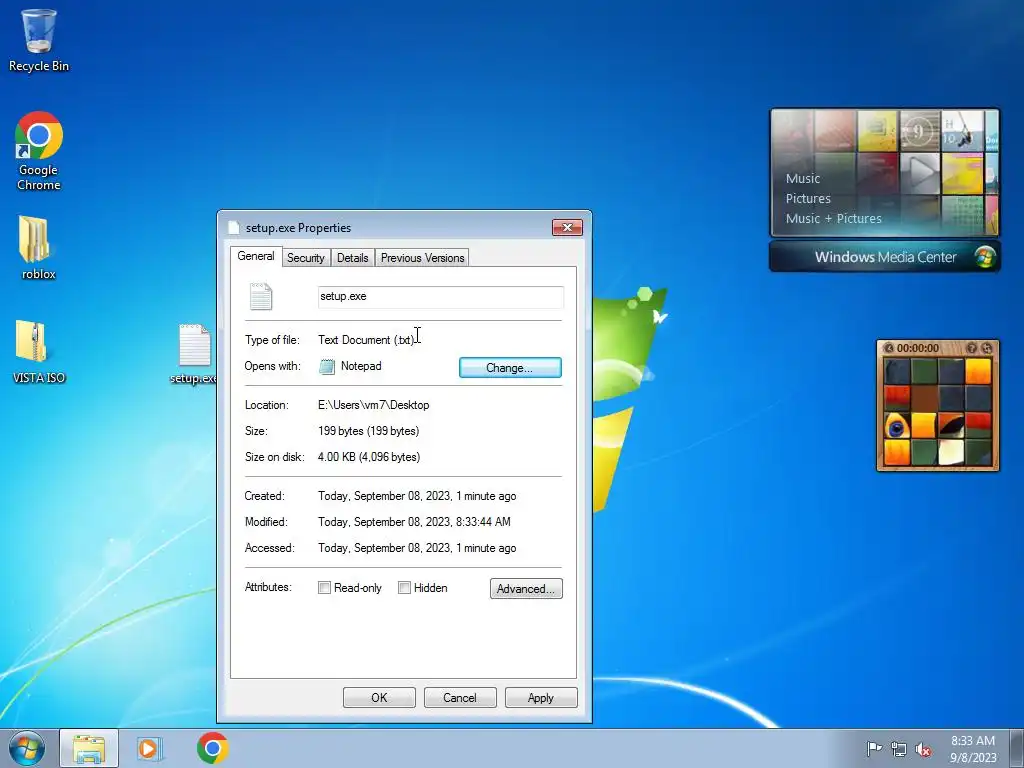Click the toucan eye puzzle tile
1024x768 pixels.
pyautogui.click(x=897, y=426)
